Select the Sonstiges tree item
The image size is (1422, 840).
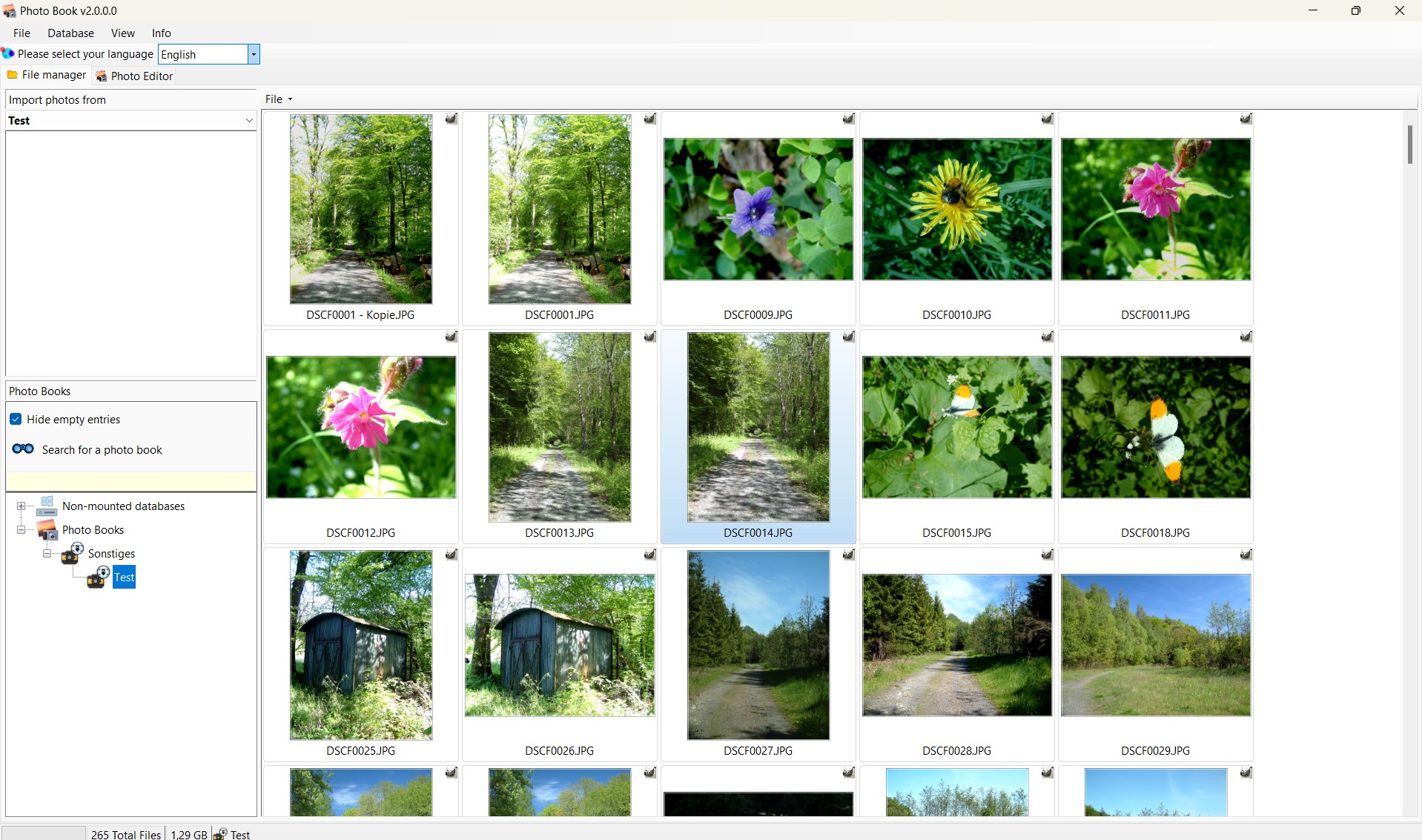pyautogui.click(x=111, y=554)
